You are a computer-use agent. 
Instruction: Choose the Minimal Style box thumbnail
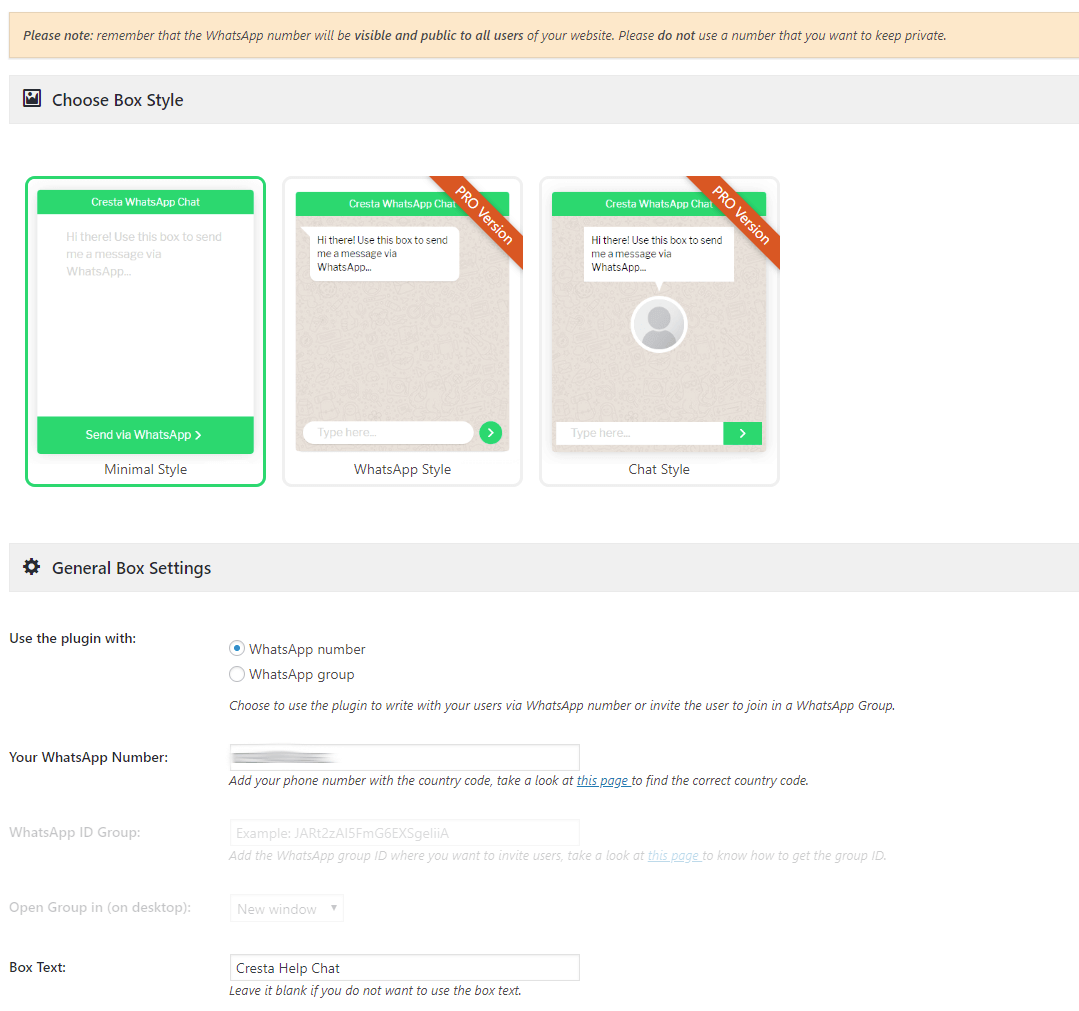click(145, 332)
